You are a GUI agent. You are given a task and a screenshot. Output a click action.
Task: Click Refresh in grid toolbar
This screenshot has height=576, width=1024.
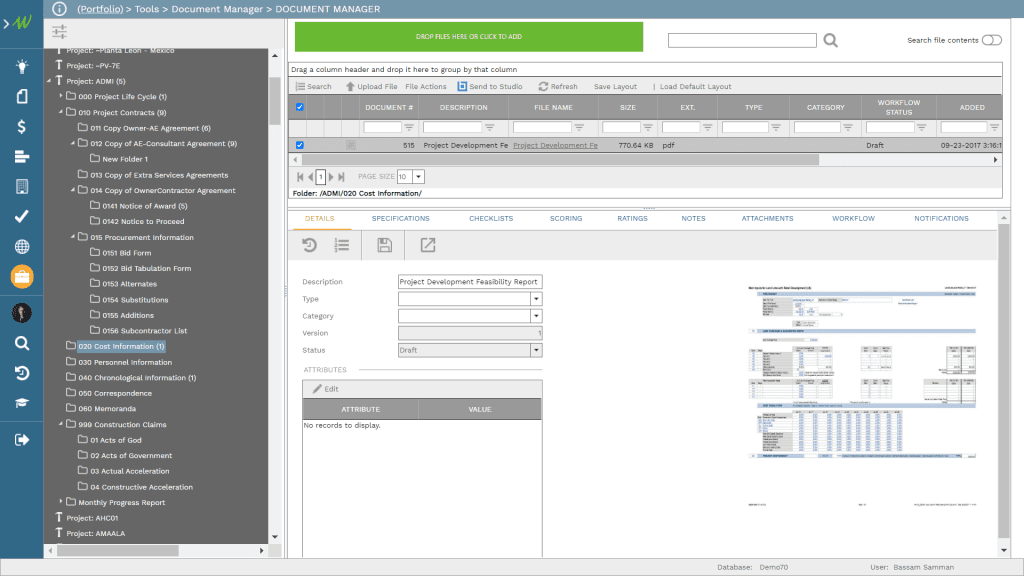pyautogui.click(x=558, y=87)
